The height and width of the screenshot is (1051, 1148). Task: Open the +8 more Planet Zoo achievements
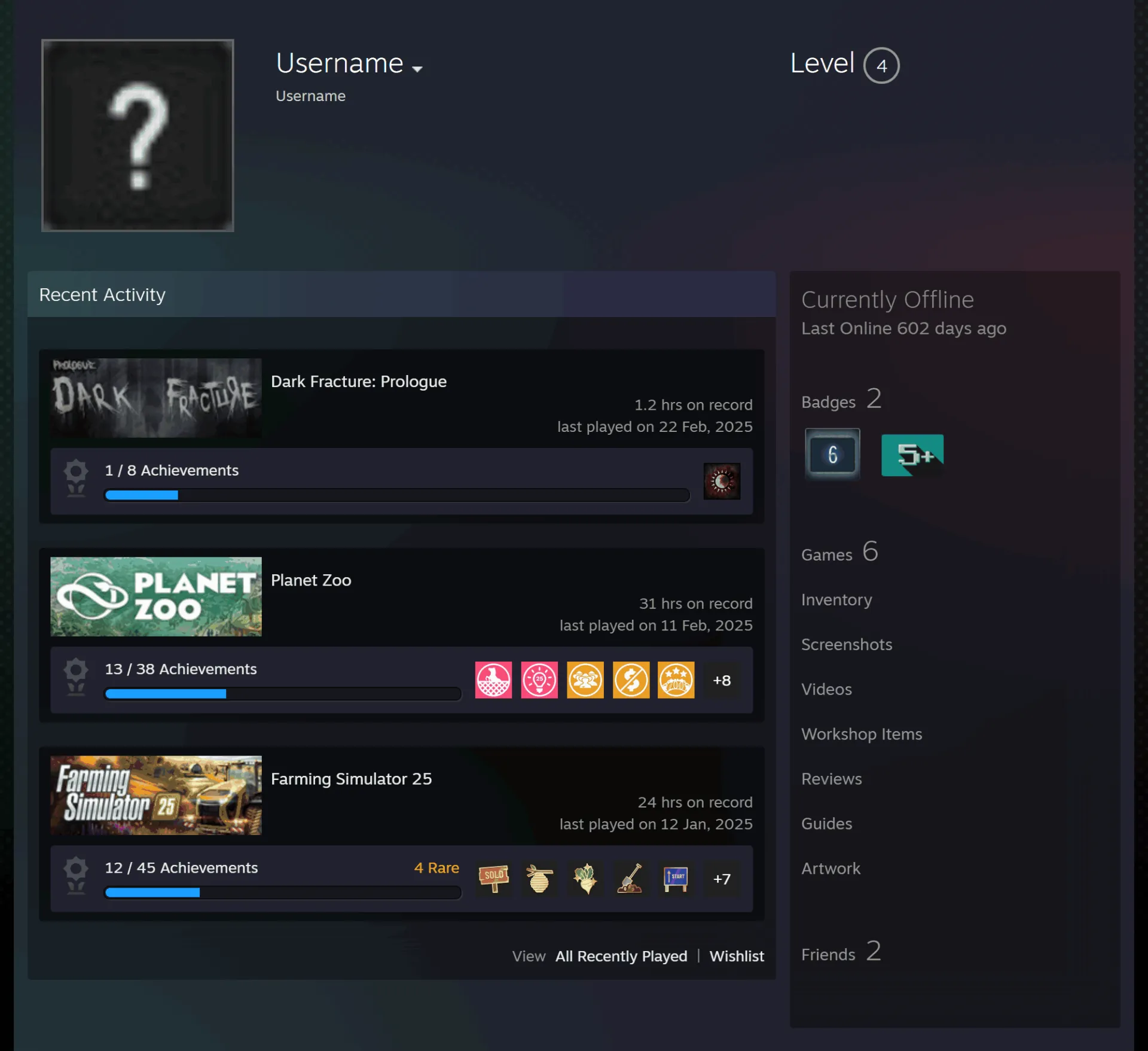coord(722,680)
